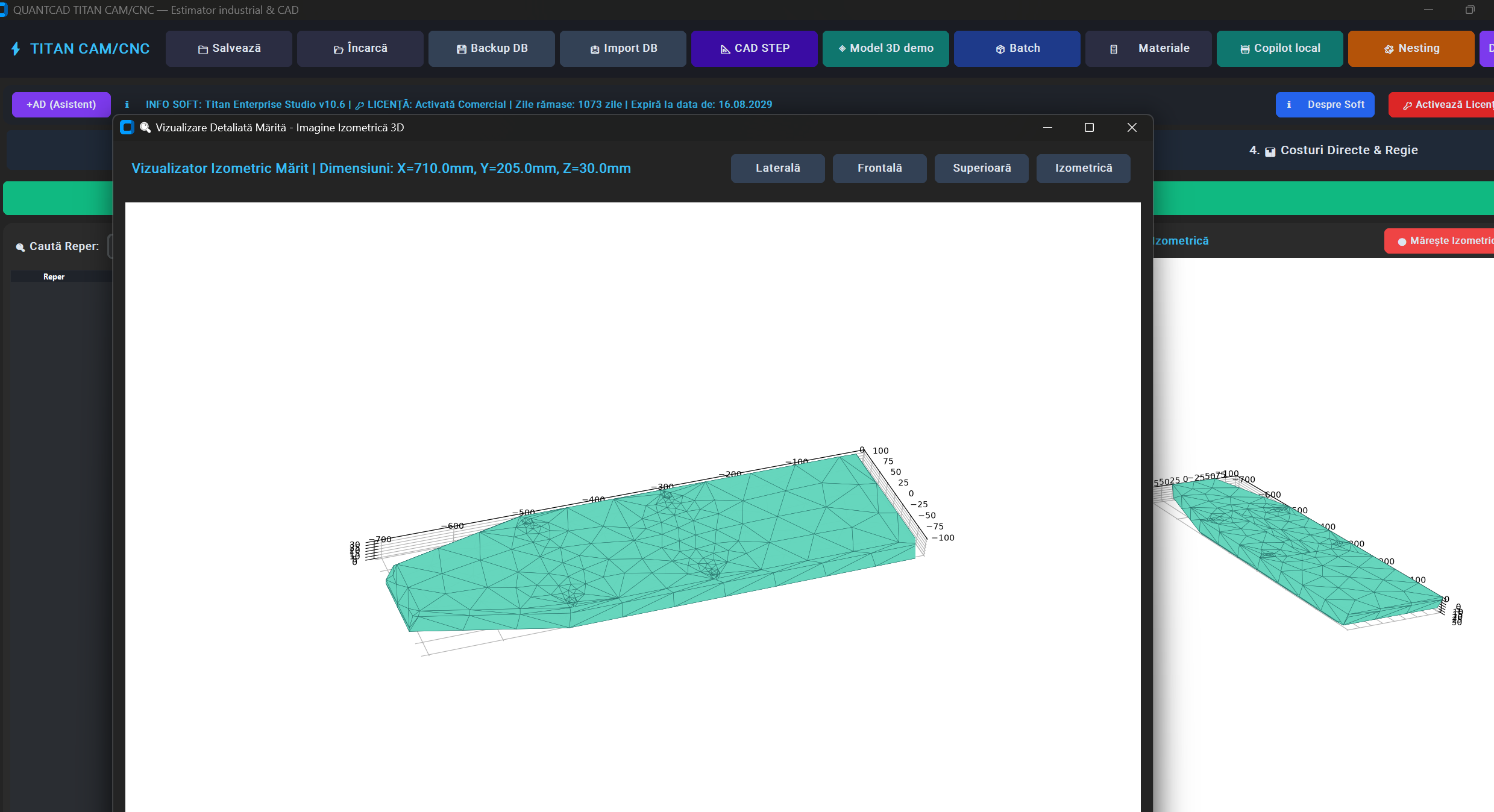Screen dimensions: 1494x812
Task: Switch to the Frontală view
Action: coord(880,168)
